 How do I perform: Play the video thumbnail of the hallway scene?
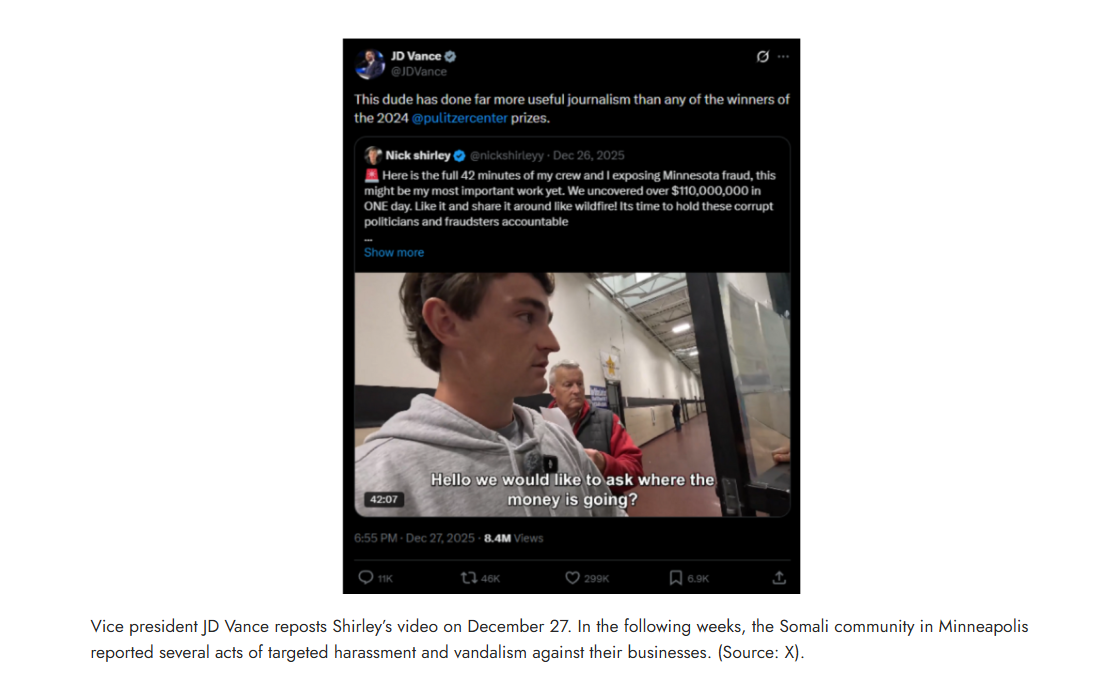(572, 395)
